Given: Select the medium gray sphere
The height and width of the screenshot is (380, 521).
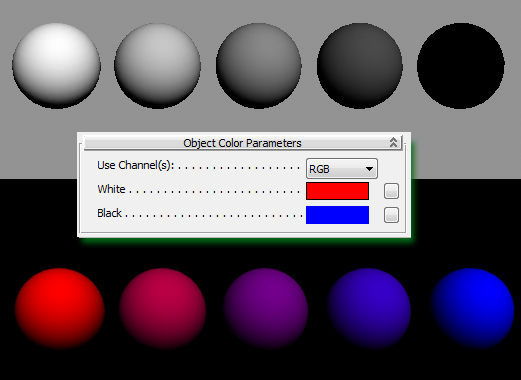Looking at the screenshot, I should pyautogui.click(x=259, y=66).
